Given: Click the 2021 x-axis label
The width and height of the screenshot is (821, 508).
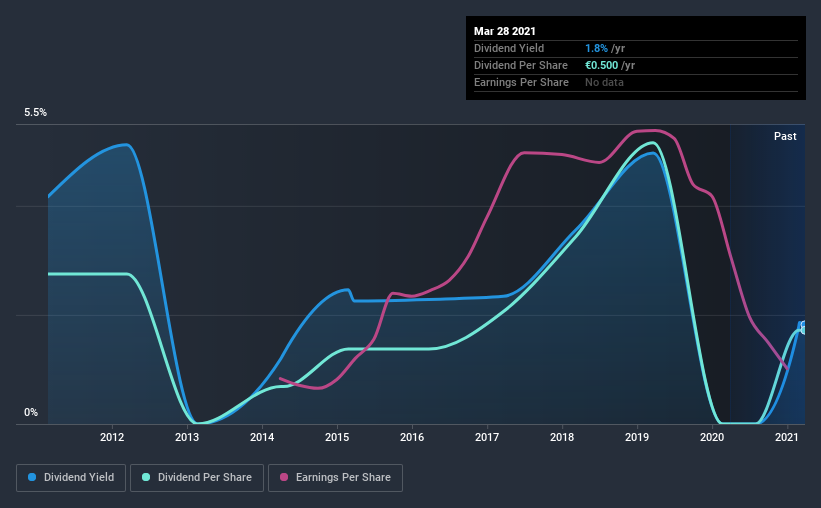Looking at the screenshot, I should pos(787,437).
